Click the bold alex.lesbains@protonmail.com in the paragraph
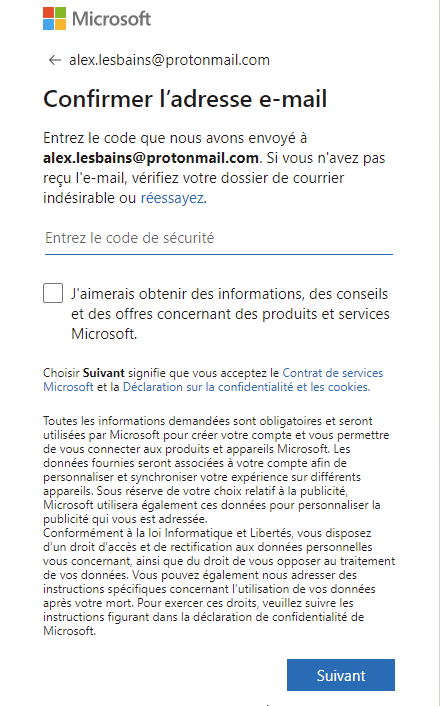 click(x=151, y=158)
